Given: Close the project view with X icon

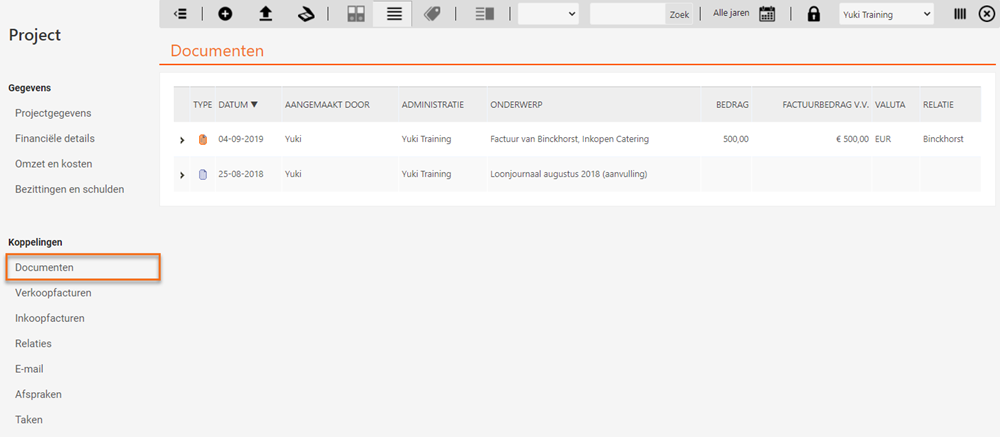Looking at the screenshot, I should point(985,14).
